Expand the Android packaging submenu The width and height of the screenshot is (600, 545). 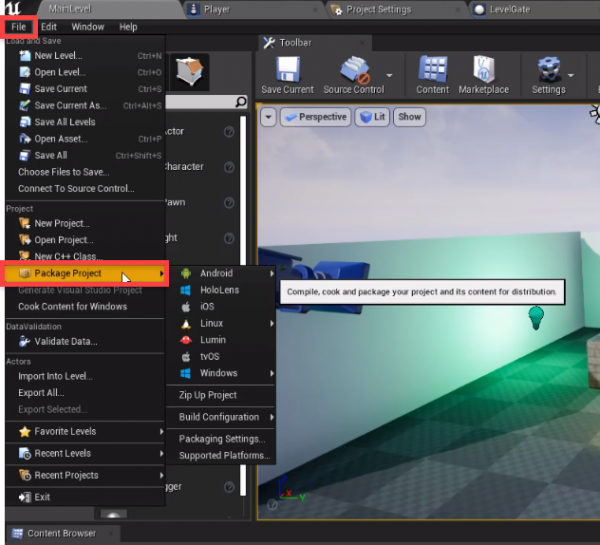221,273
